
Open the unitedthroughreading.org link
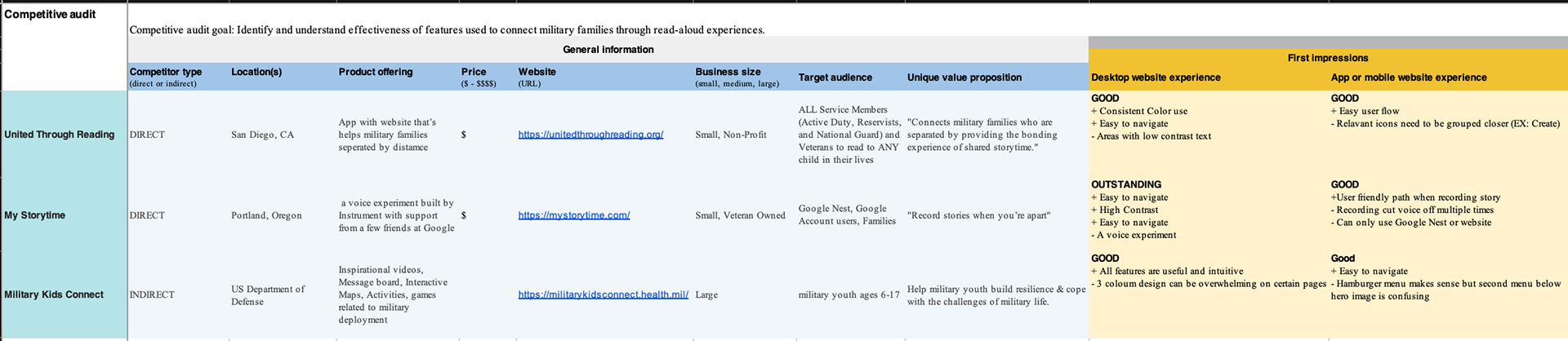pyautogui.click(x=590, y=135)
